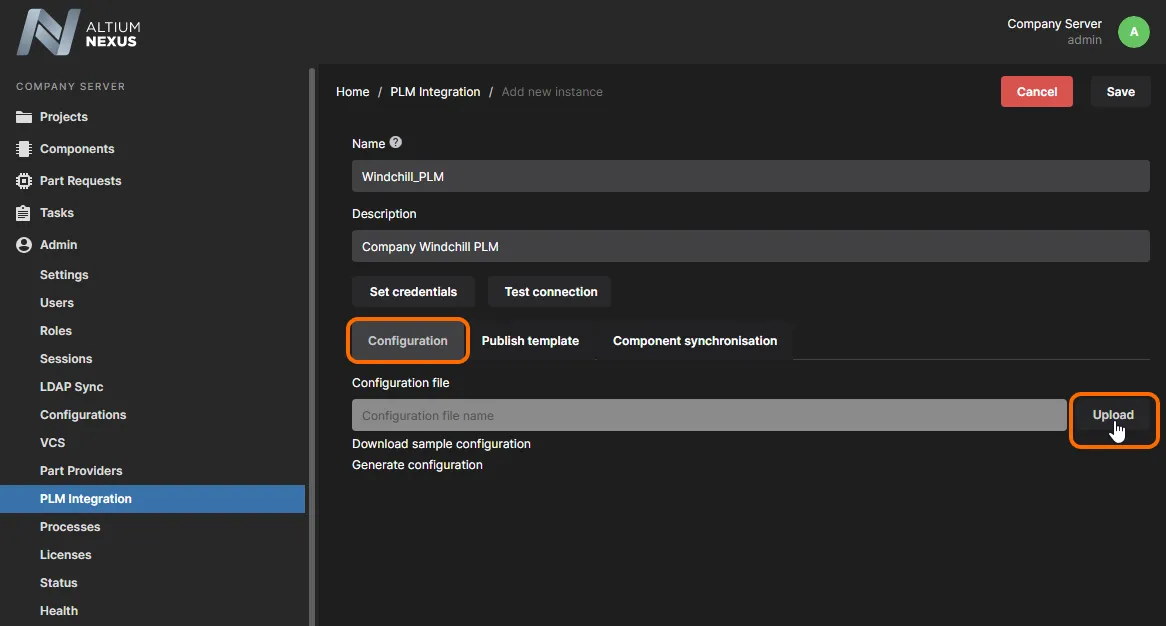Collapse the Admin section
The width and height of the screenshot is (1166, 626).
[58, 245]
